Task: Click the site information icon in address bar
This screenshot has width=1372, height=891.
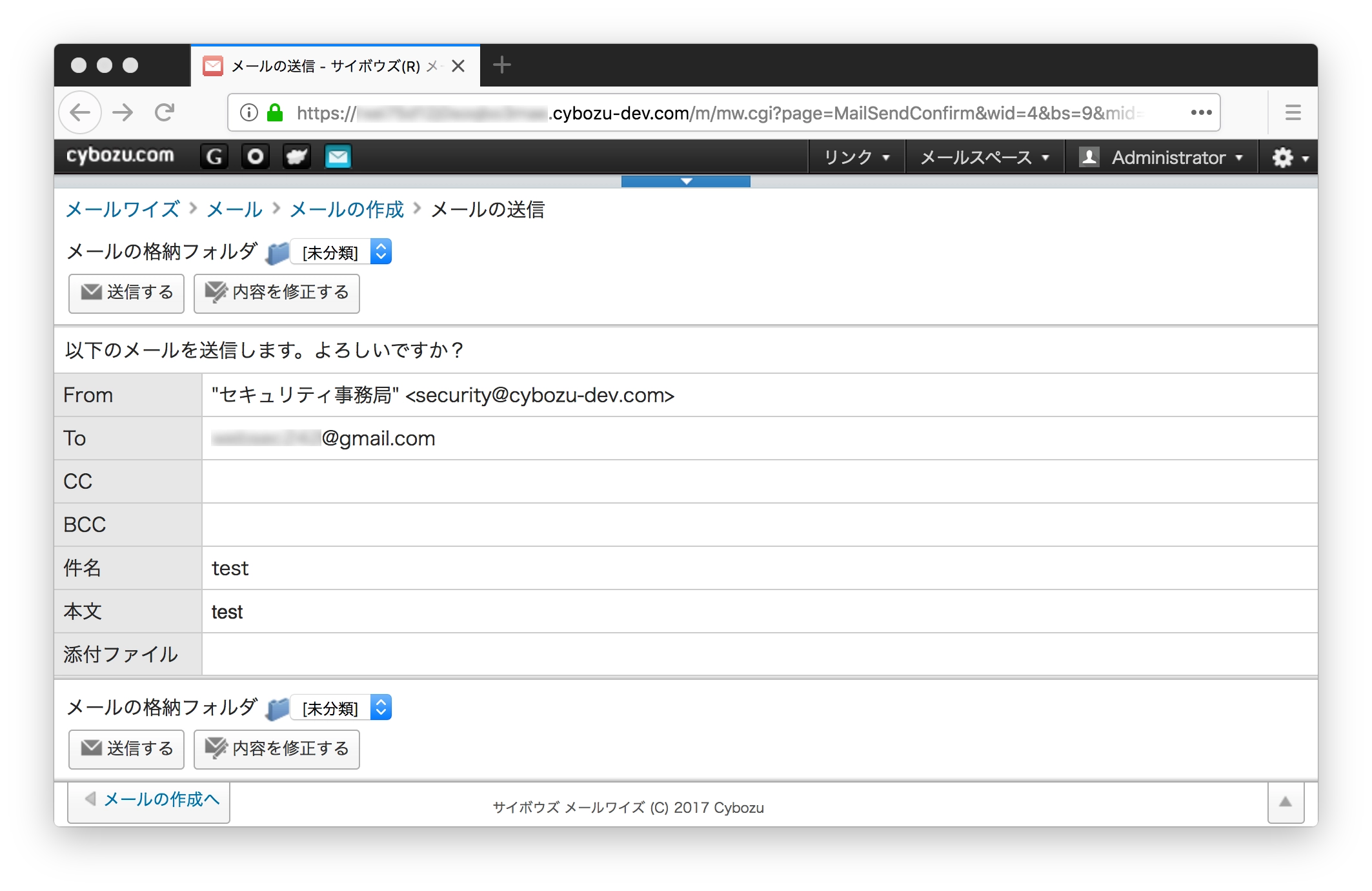Action: coord(249,113)
